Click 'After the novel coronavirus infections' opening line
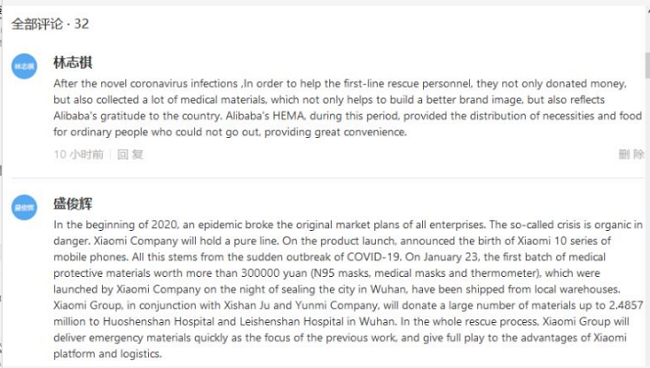650x368 pixels. 146,84
